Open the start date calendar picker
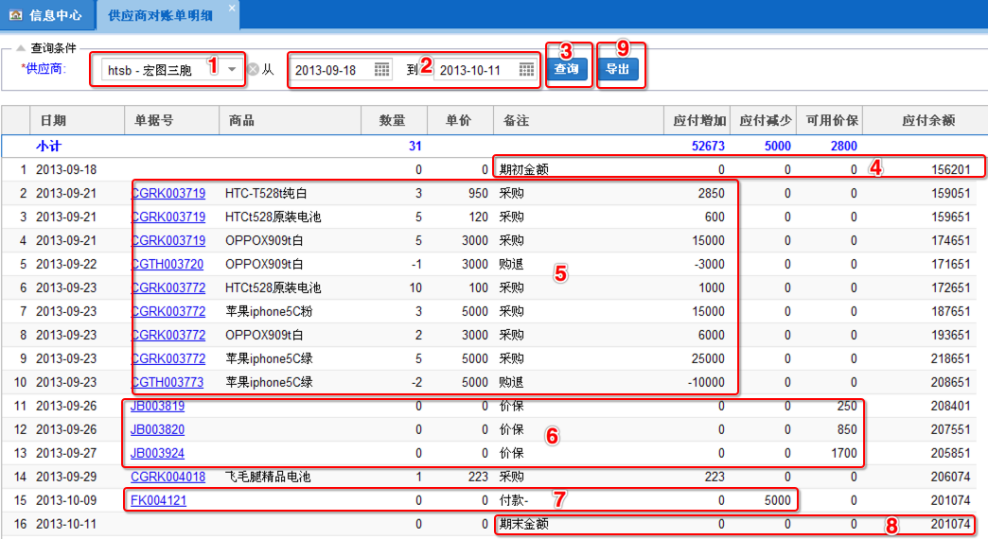Viewport: 989px width, 540px height. (382, 70)
